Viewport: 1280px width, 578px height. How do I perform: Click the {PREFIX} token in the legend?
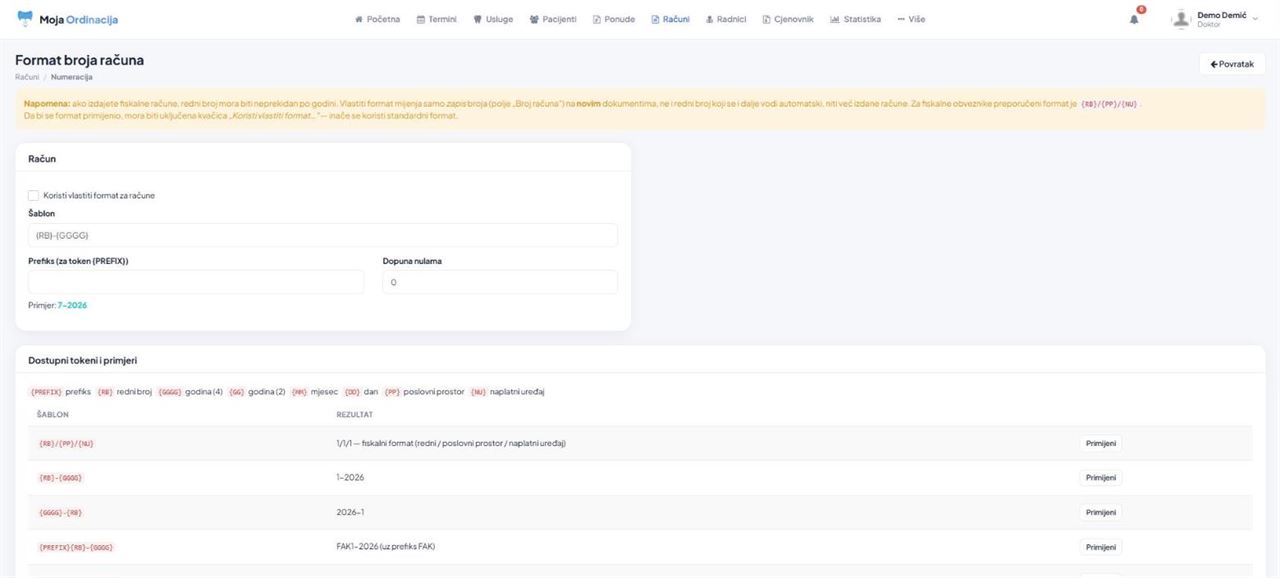click(46, 392)
